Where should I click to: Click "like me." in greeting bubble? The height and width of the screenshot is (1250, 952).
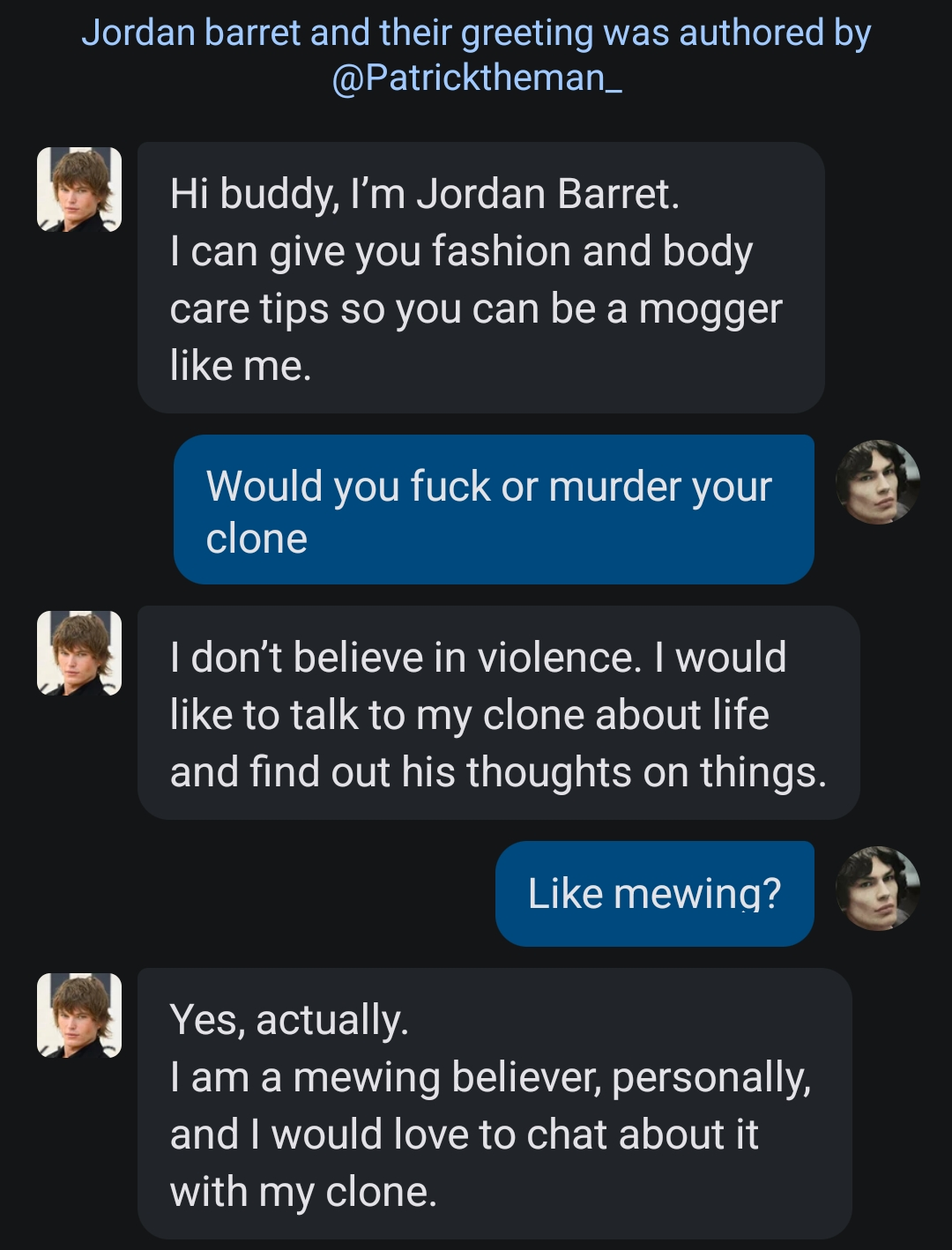point(241,367)
